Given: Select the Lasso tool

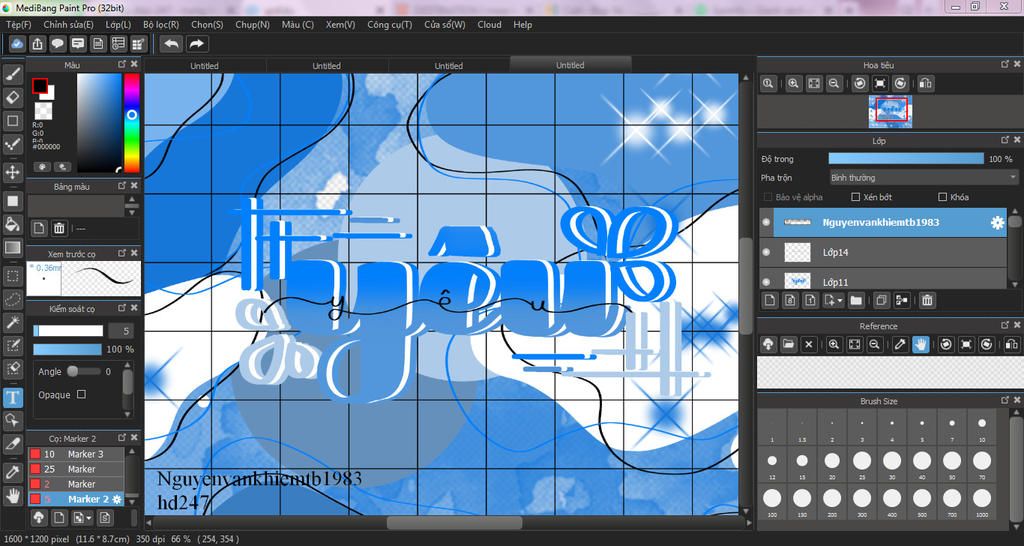Looking at the screenshot, I should [x=12, y=298].
